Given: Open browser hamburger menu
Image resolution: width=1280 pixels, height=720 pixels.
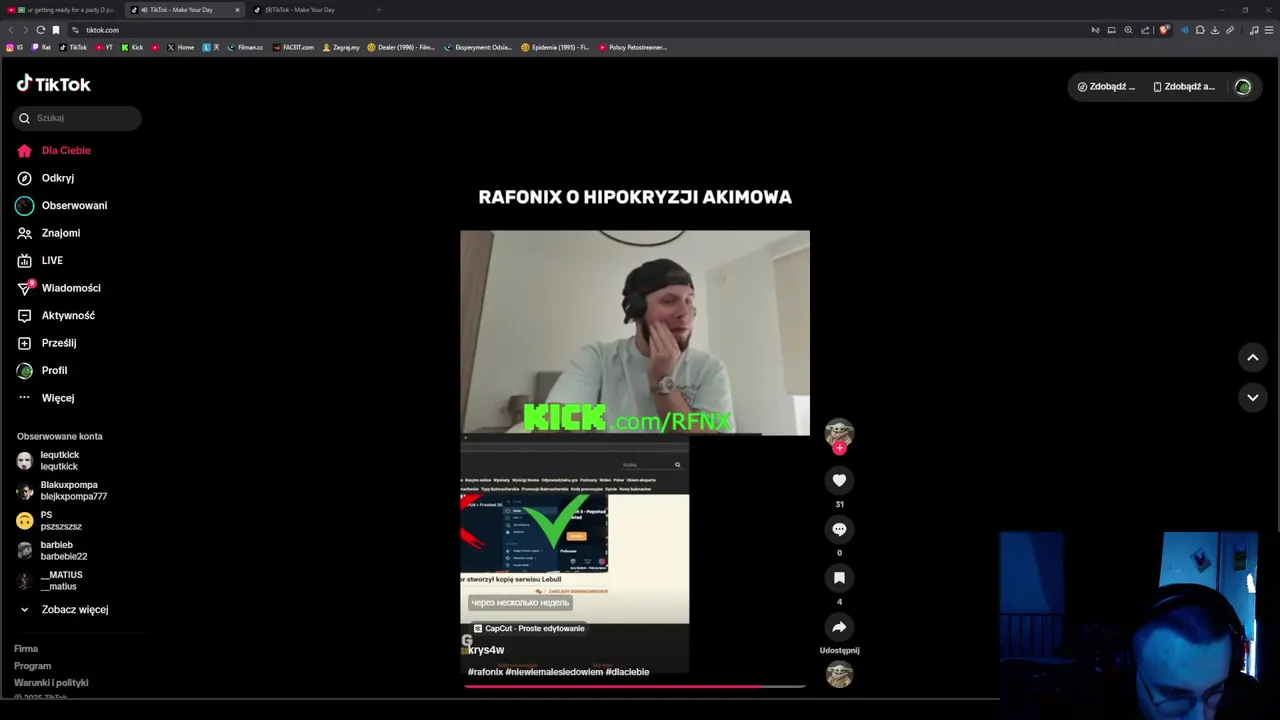Looking at the screenshot, I should (x=1269, y=30).
